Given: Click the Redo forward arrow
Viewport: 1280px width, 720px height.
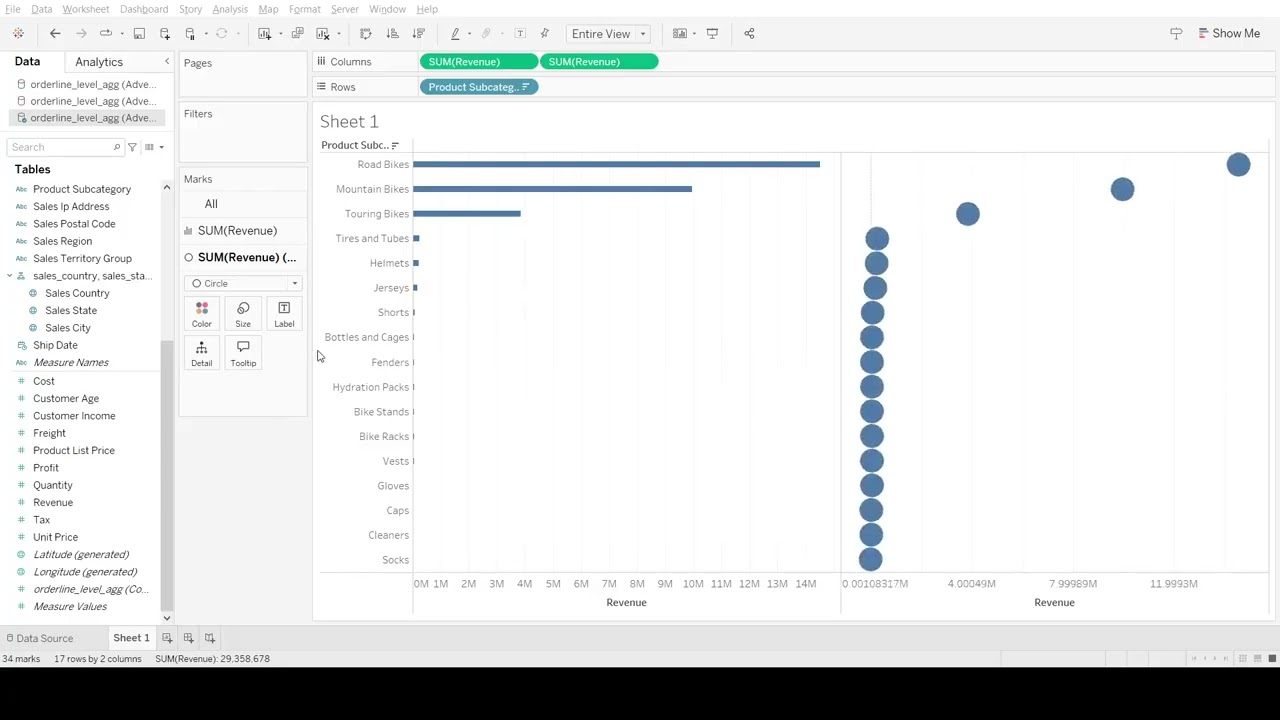Looking at the screenshot, I should pos(81,34).
